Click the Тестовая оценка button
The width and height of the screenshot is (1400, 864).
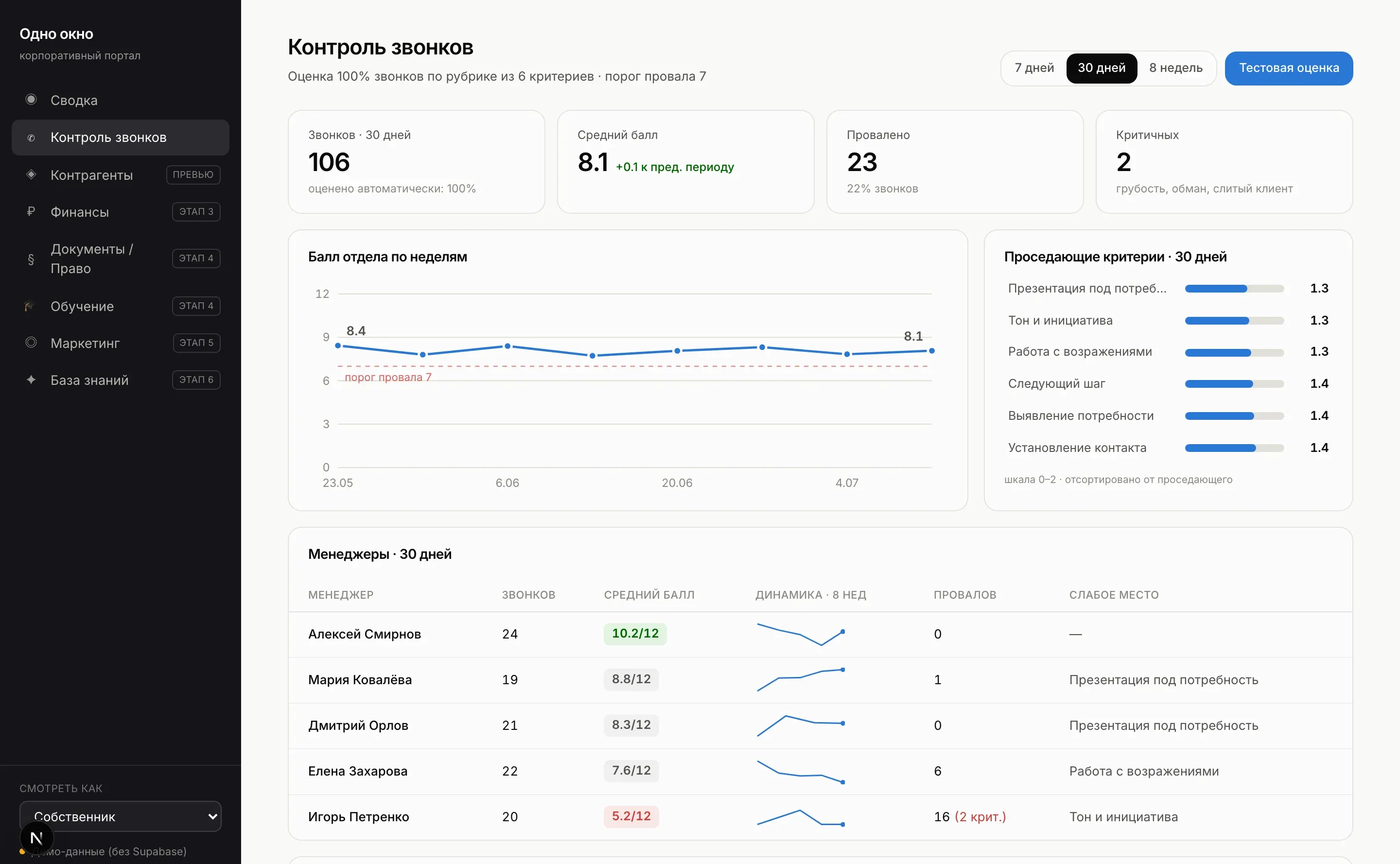tap(1288, 68)
